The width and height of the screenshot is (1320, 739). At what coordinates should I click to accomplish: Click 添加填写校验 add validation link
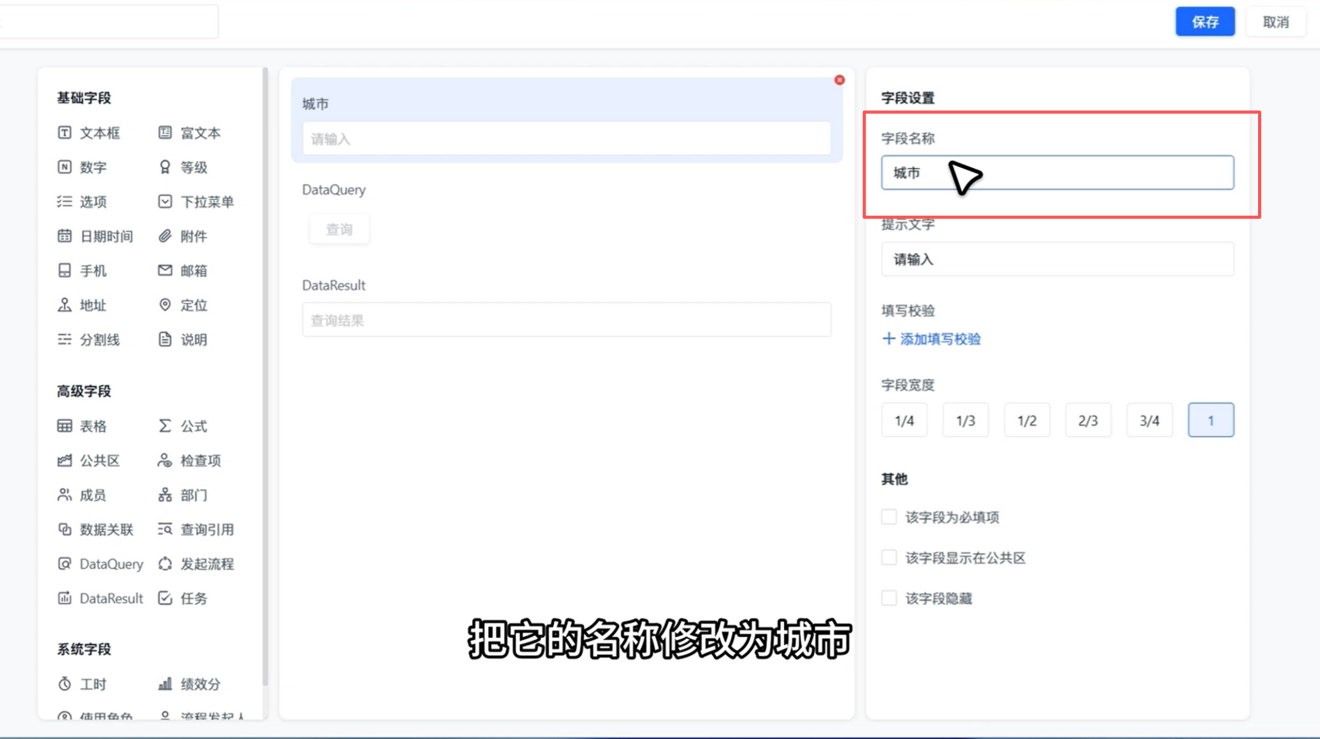point(931,339)
